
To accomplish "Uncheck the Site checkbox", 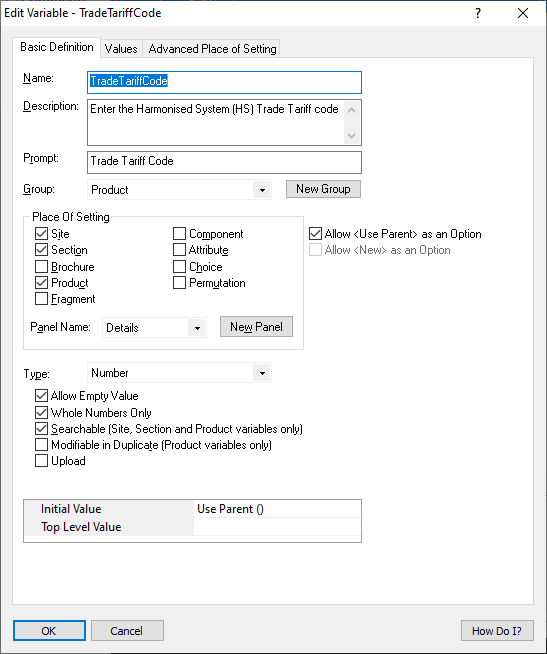I will click(41, 234).
